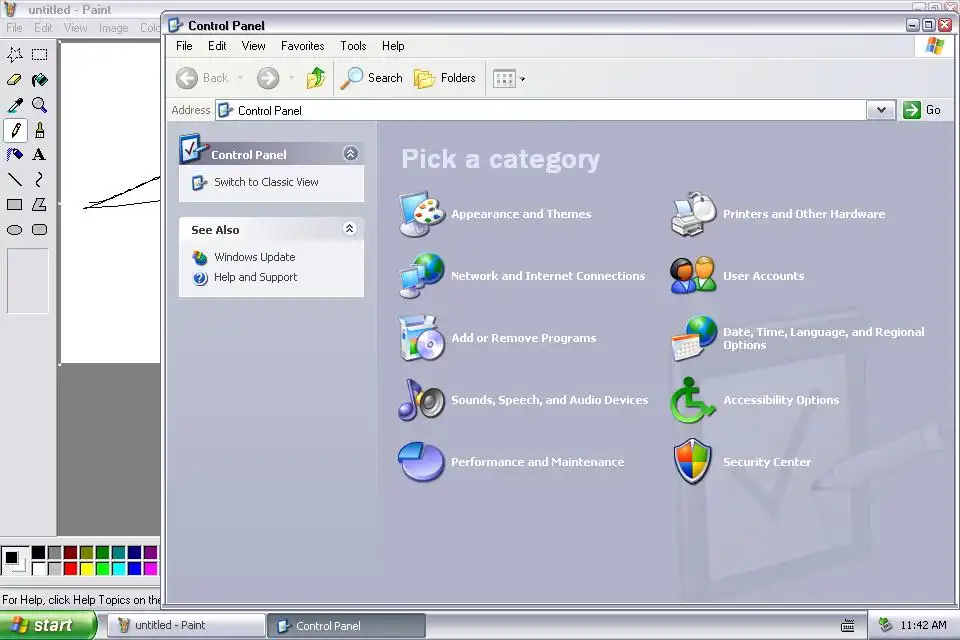
Task: Select the Pick Color eyedropper in Paint
Action: coord(15,105)
